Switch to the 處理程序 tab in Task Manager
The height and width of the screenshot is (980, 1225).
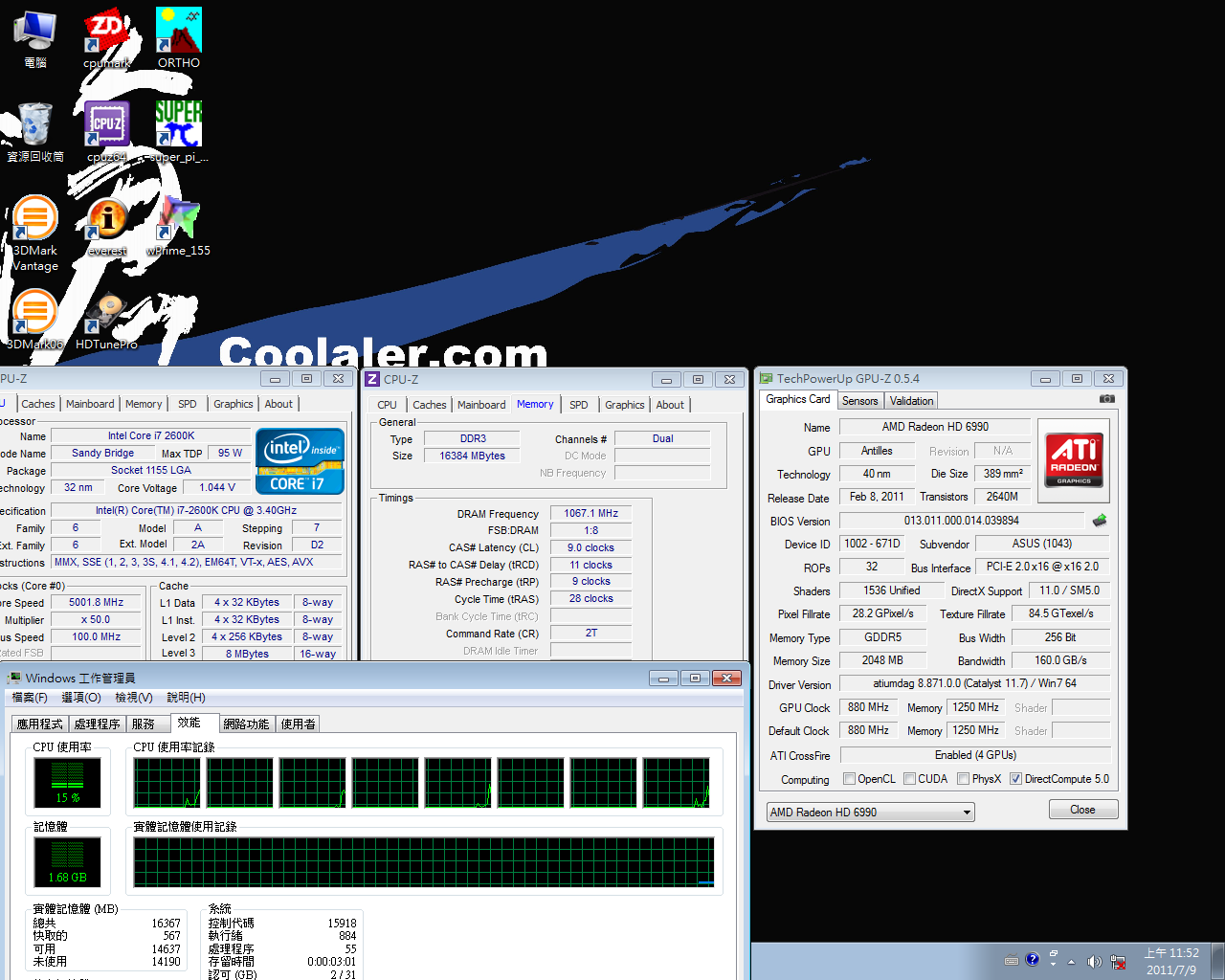tap(97, 724)
